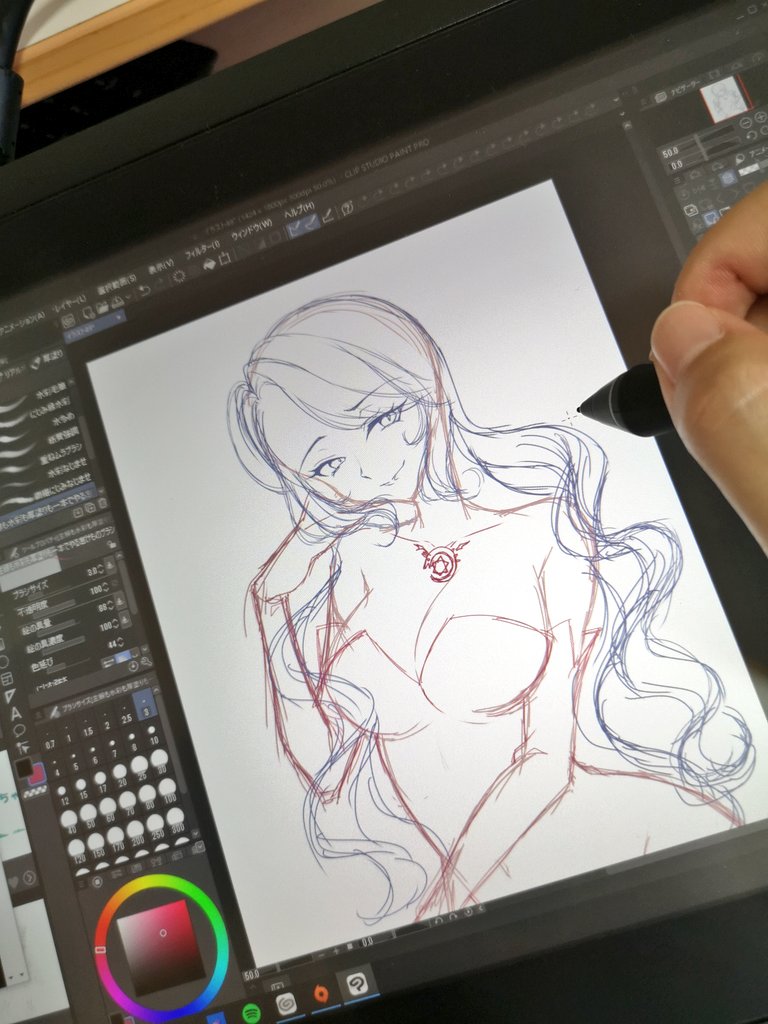
Task: Select brush size preset 10
Action: (153, 735)
